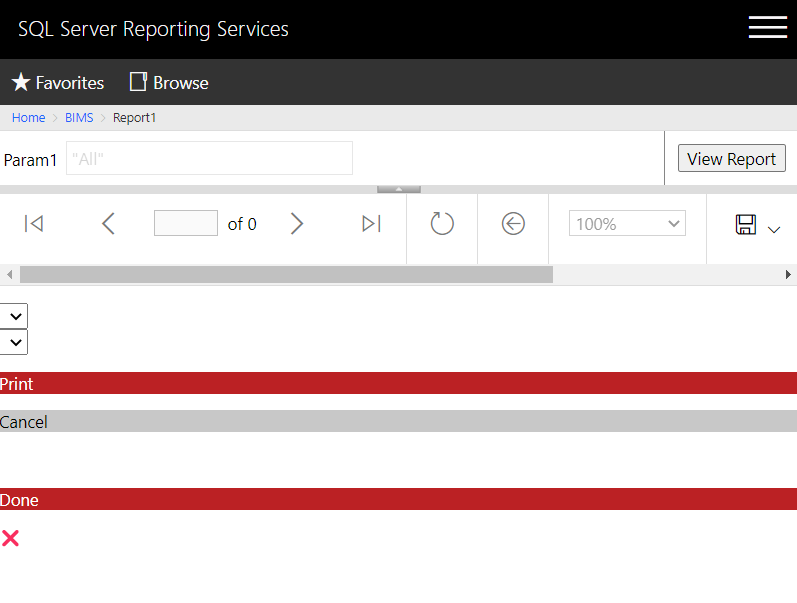797x603 pixels.
Task: Refresh the report
Action: pos(442,224)
